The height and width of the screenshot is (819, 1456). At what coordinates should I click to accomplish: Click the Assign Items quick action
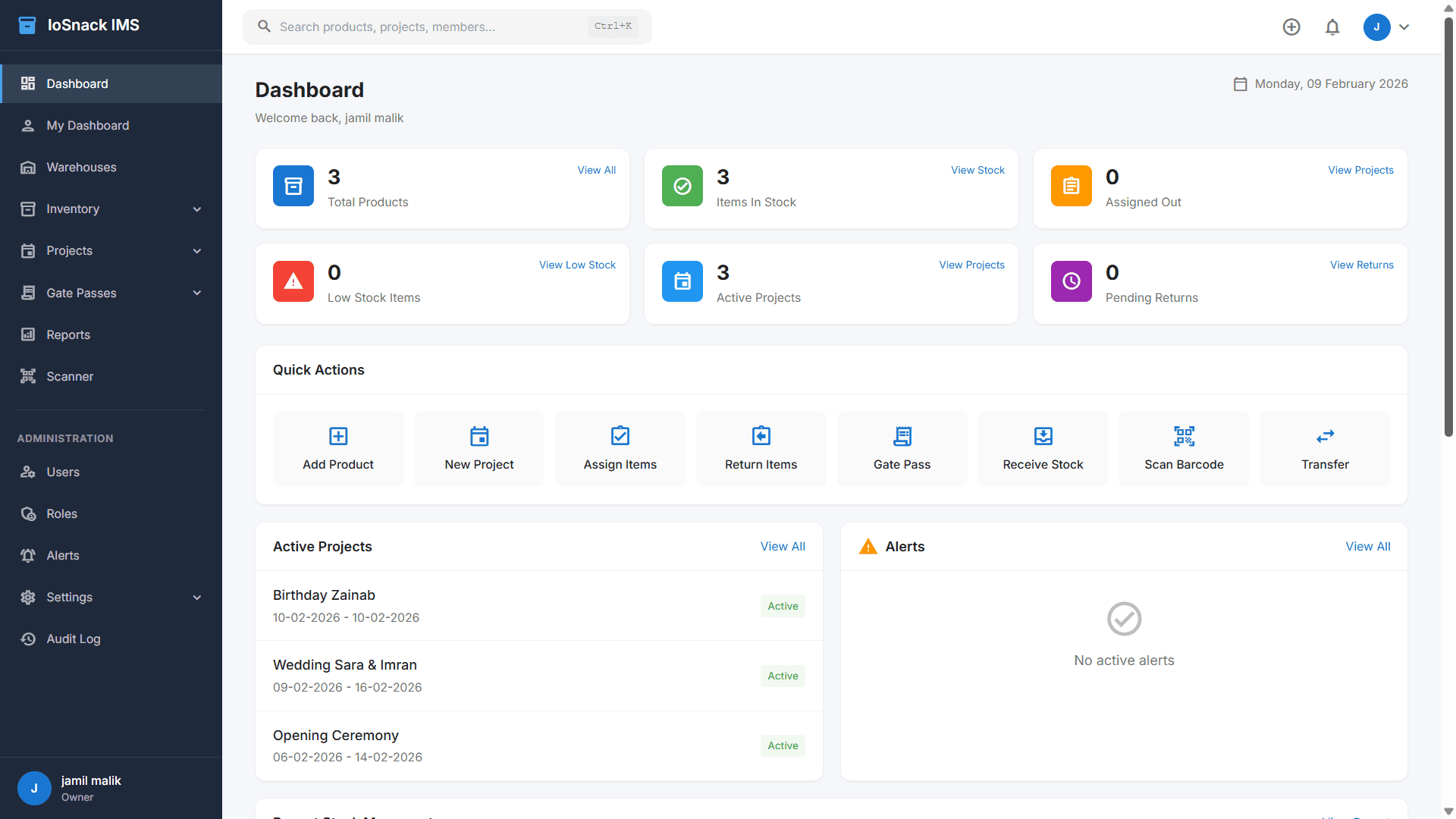620,448
